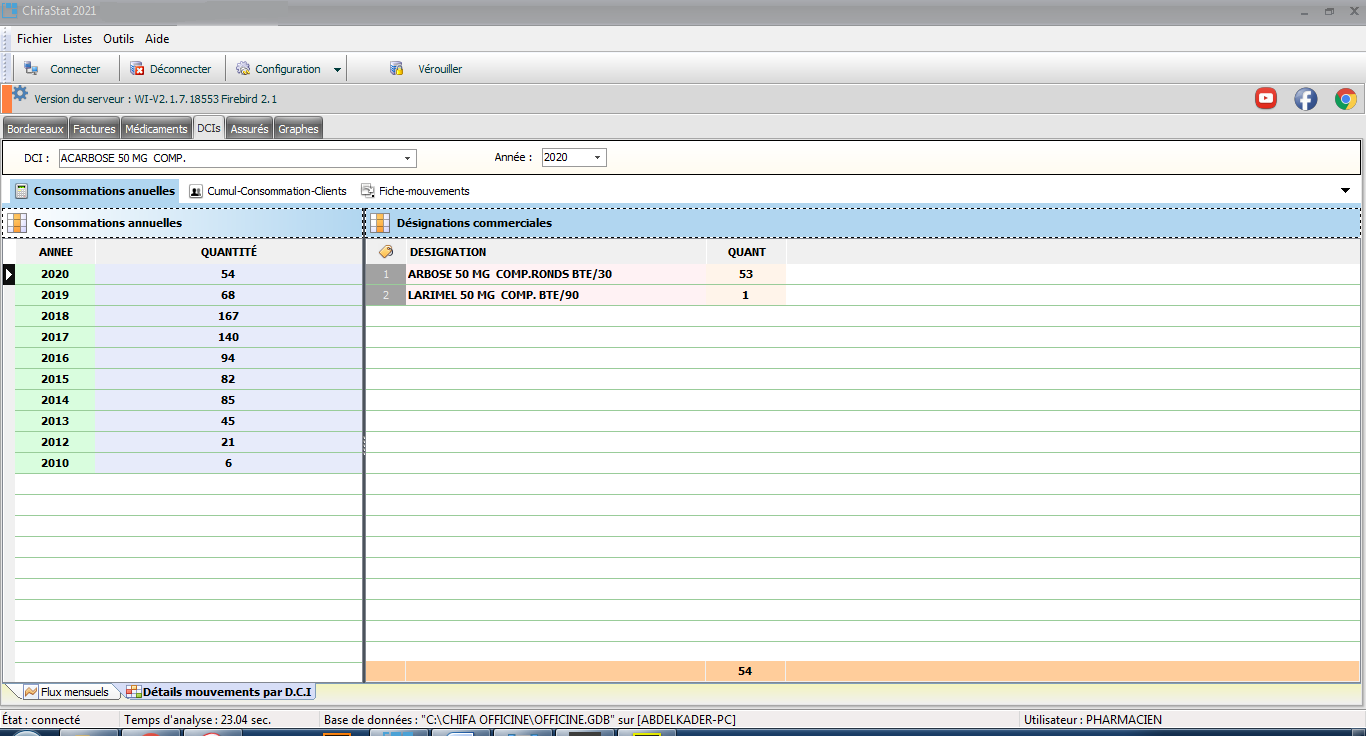Click the Connecter toolbar icon

(x=31, y=69)
